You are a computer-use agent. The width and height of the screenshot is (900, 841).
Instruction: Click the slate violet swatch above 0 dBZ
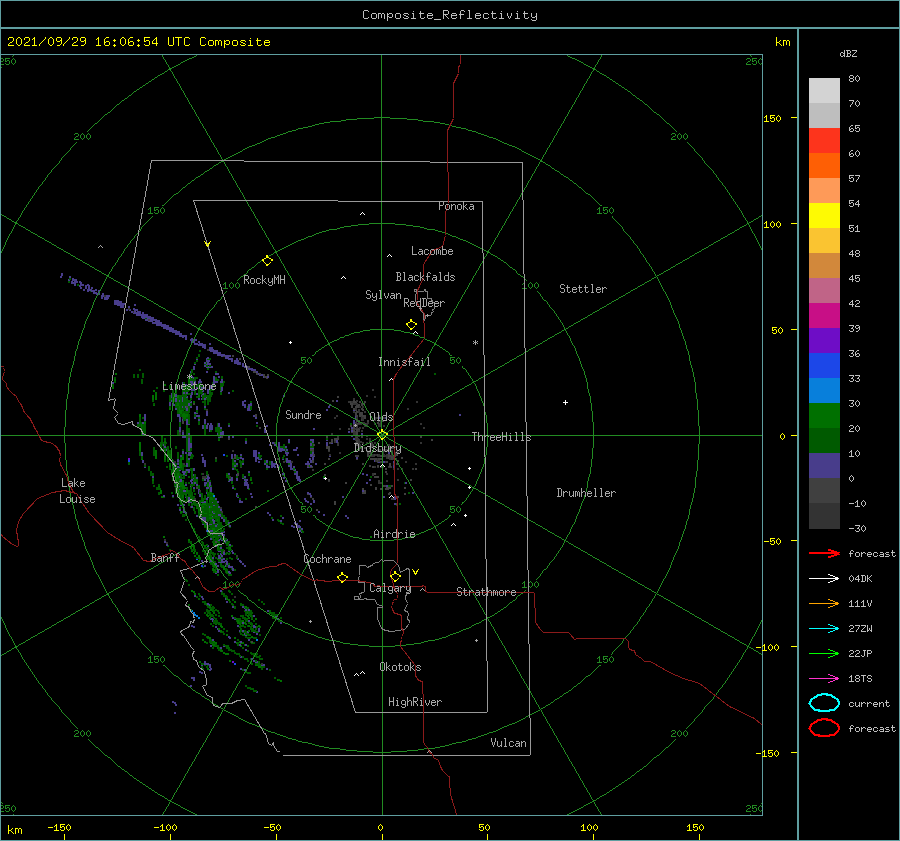[x=824, y=465]
